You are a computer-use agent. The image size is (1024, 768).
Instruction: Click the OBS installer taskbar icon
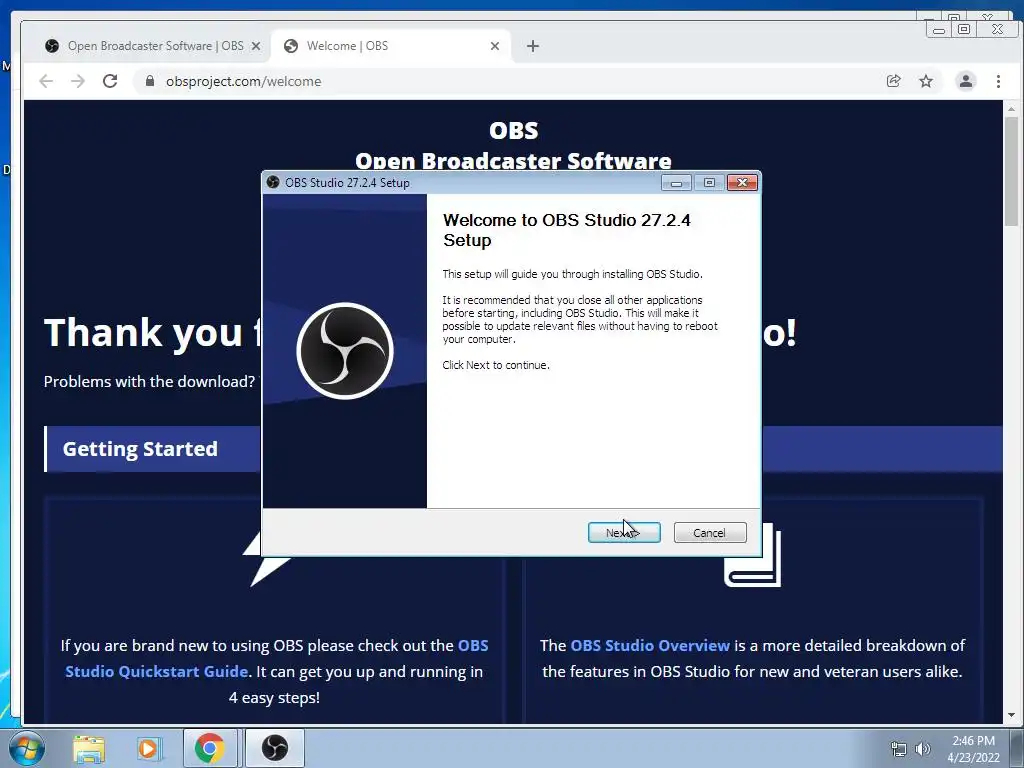(275, 748)
